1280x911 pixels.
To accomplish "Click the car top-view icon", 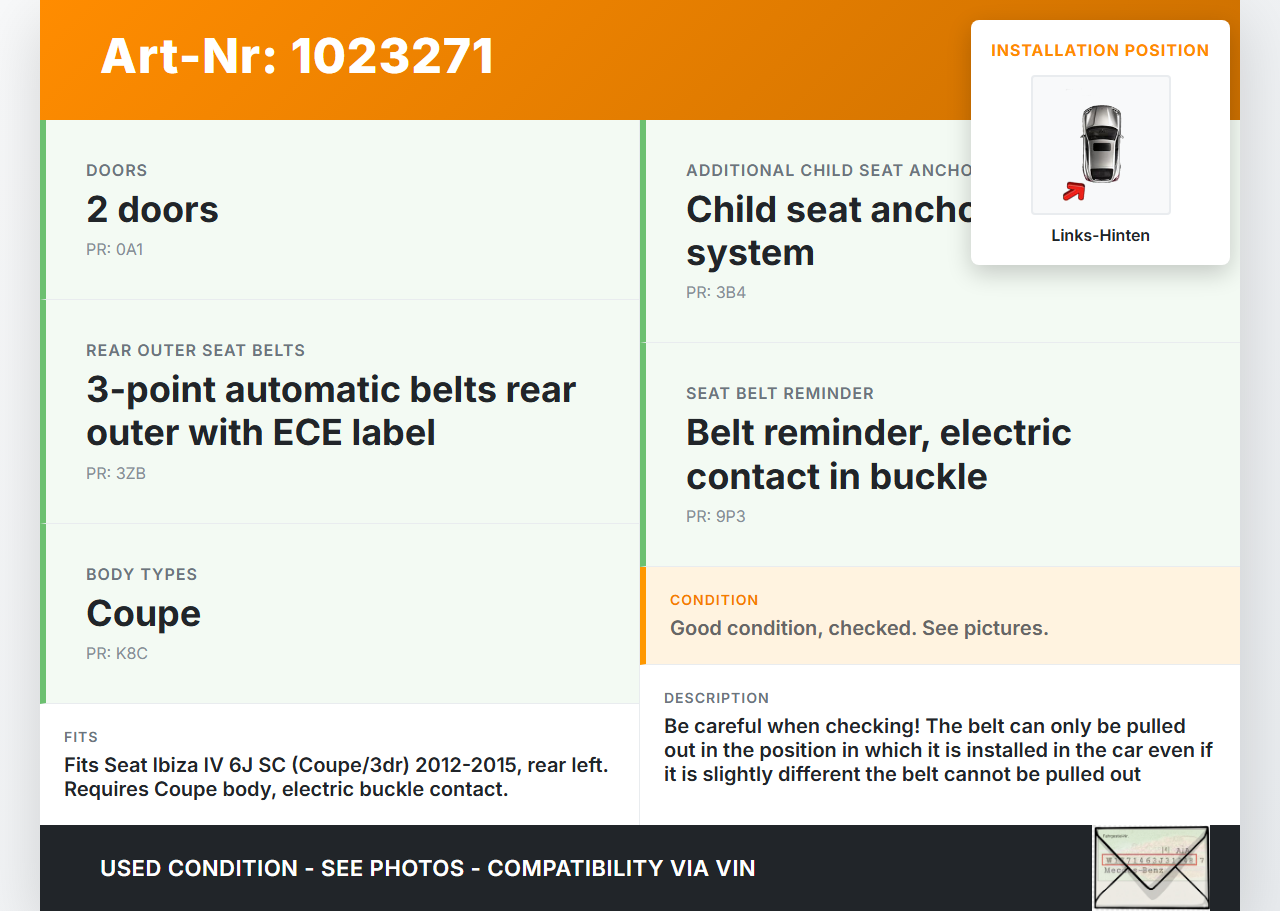I will 1101,143.
